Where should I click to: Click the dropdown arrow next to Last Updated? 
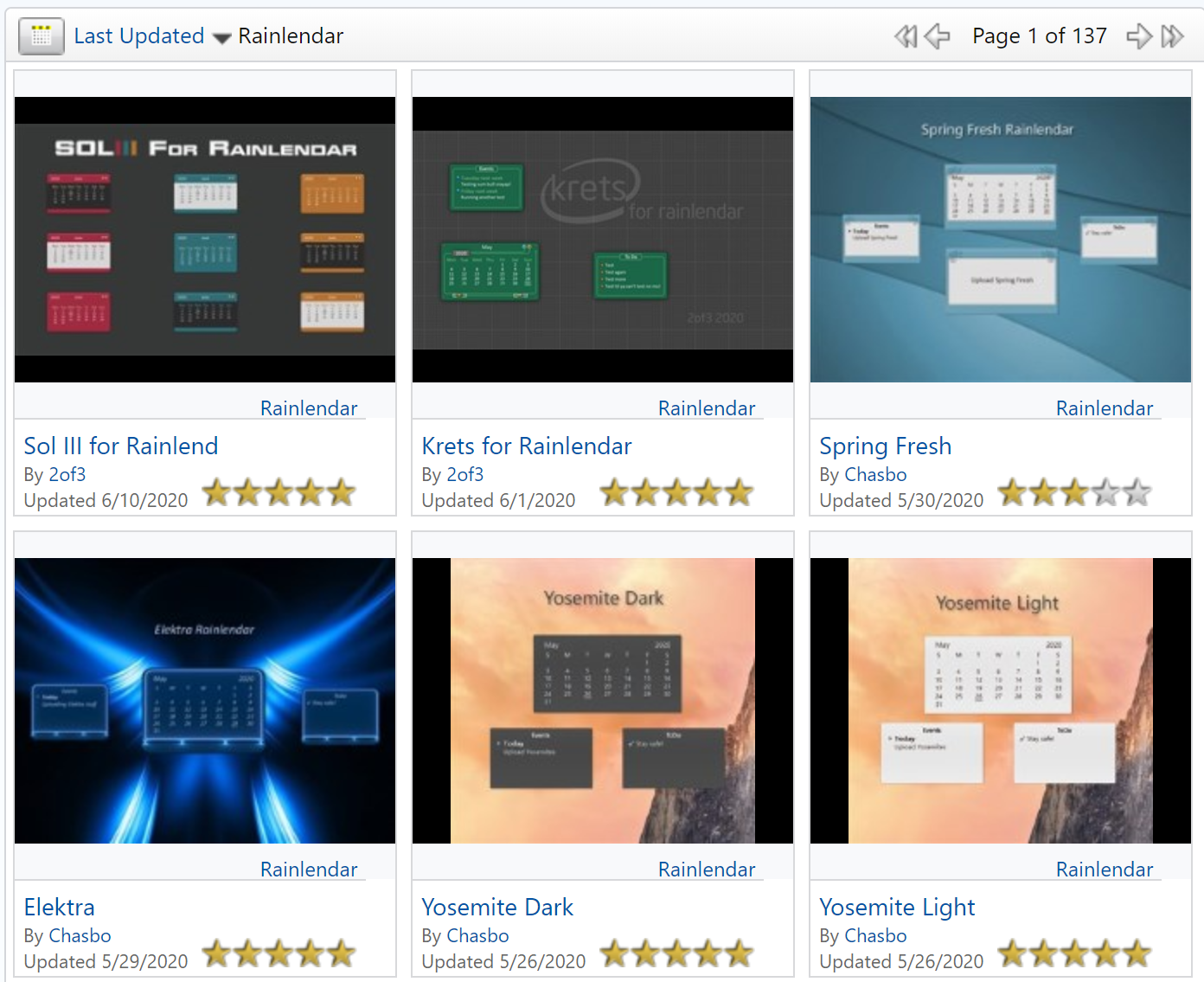point(222,38)
